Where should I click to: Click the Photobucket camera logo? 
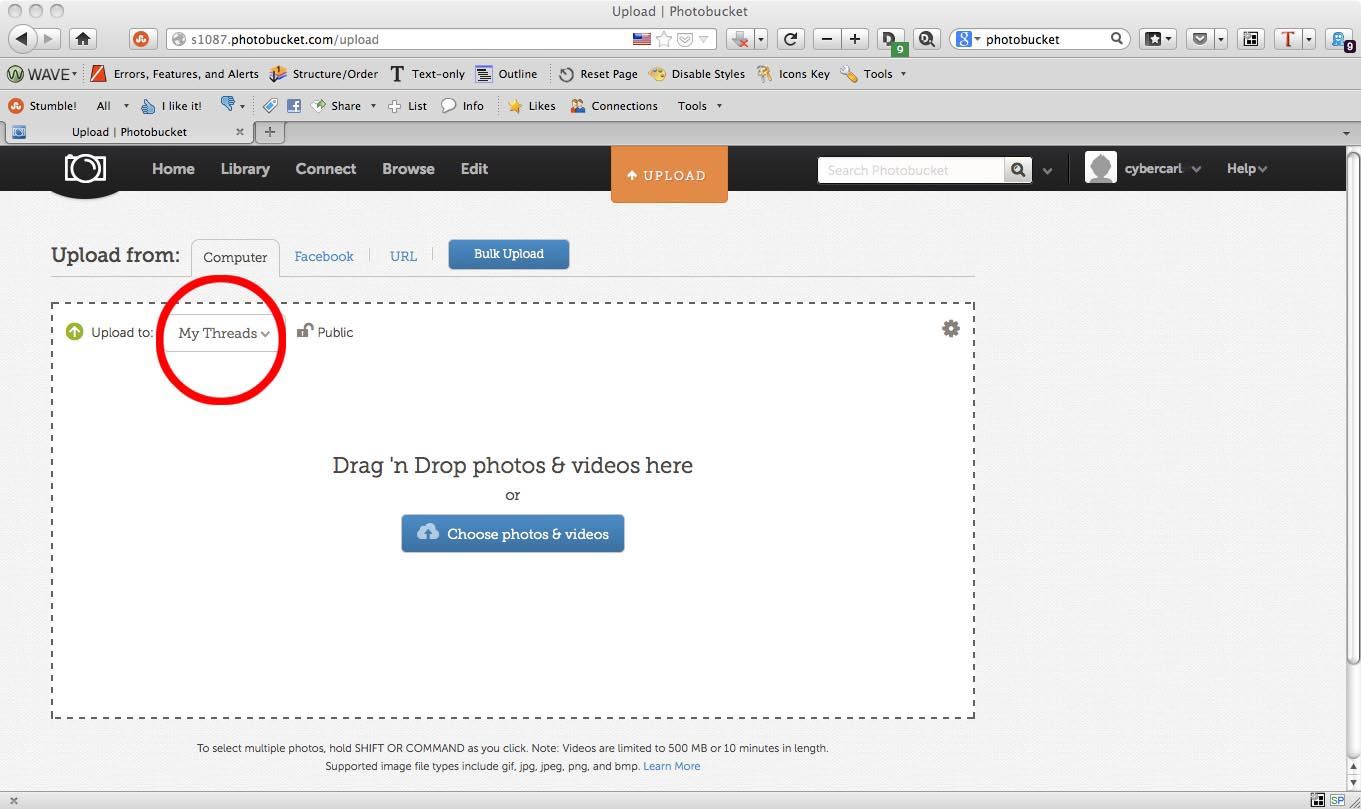click(x=85, y=168)
